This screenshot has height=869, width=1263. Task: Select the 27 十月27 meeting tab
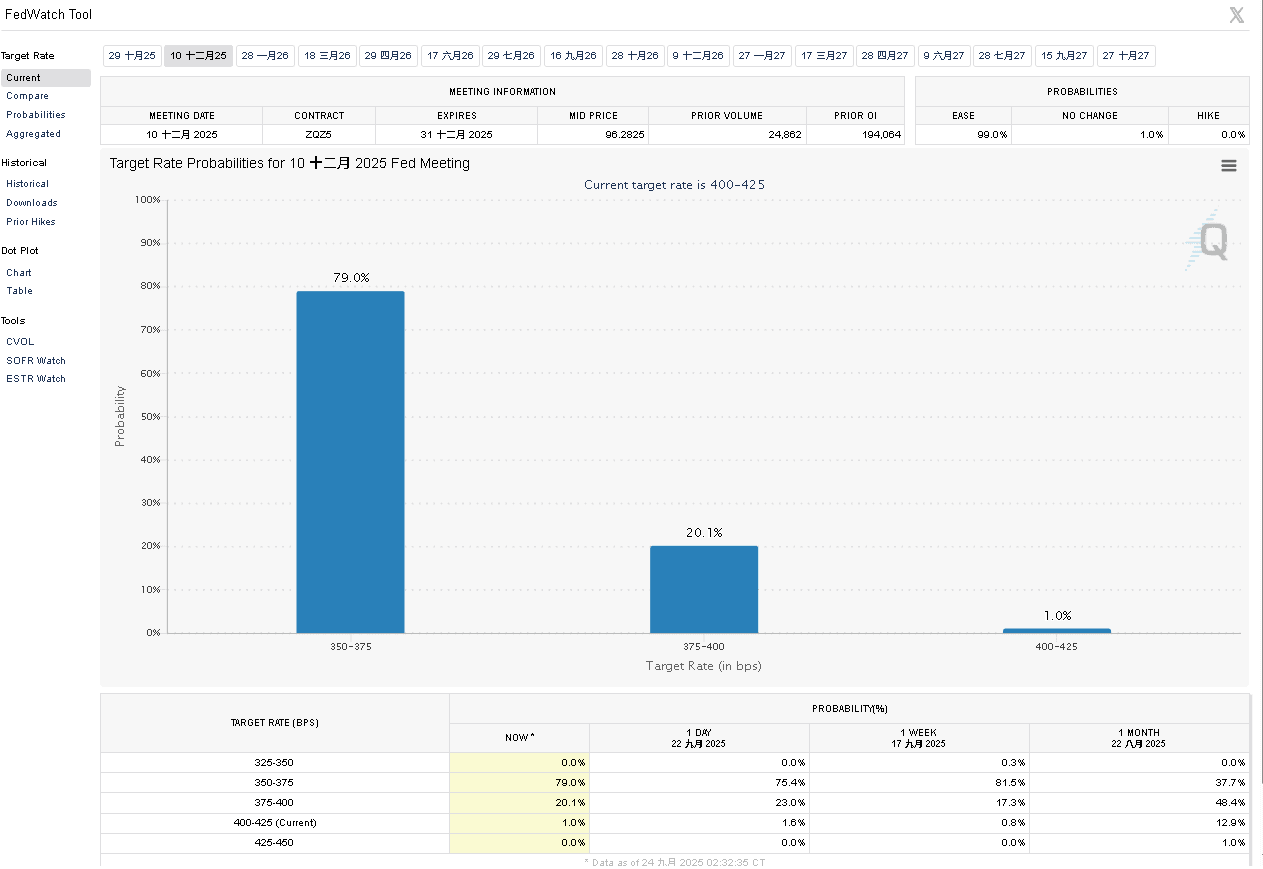tap(1125, 56)
